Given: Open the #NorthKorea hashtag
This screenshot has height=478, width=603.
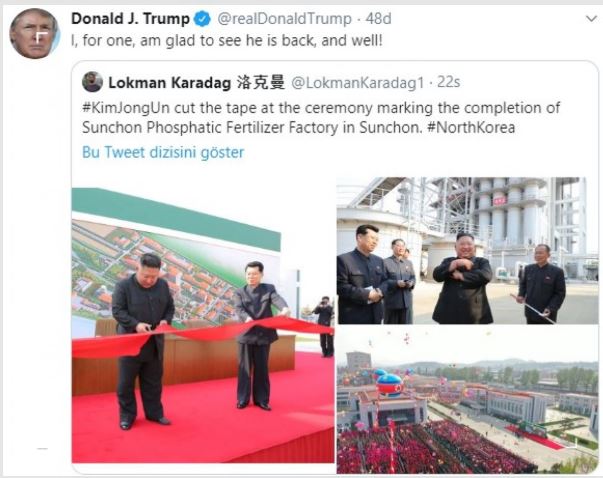Looking at the screenshot, I should 471,127.
